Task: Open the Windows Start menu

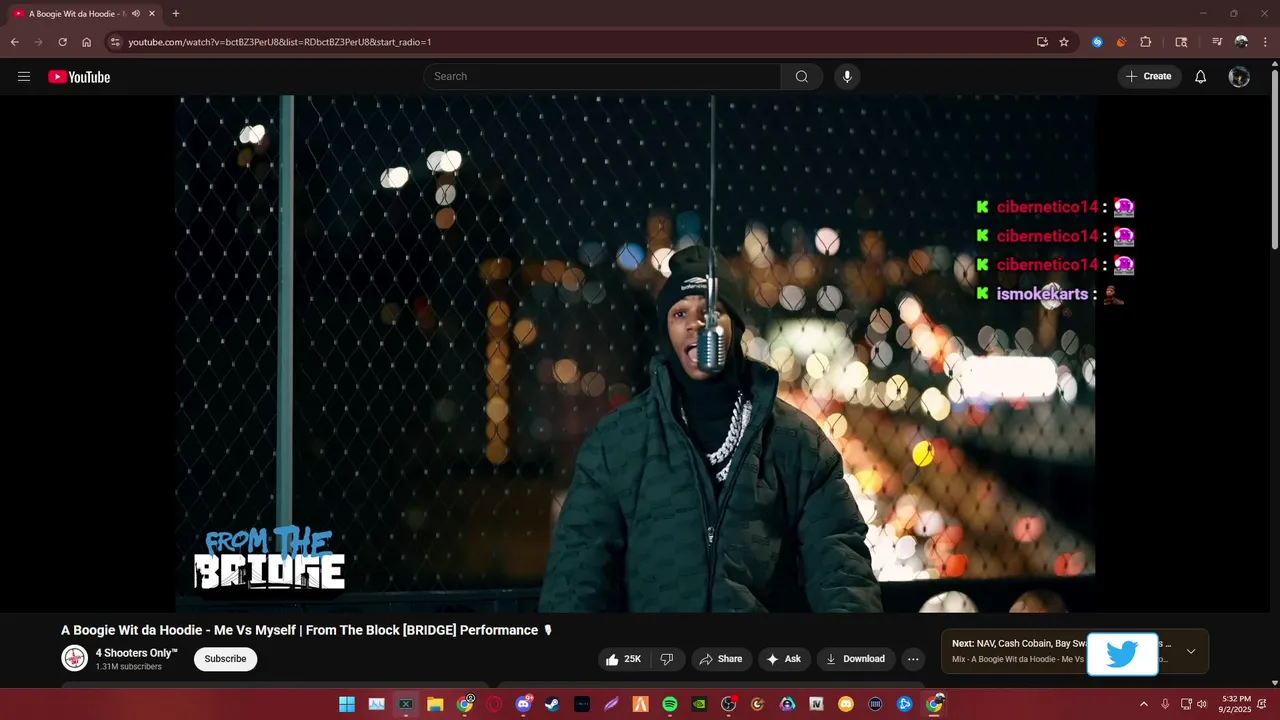Action: pyautogui.click(x=347, y=704)
